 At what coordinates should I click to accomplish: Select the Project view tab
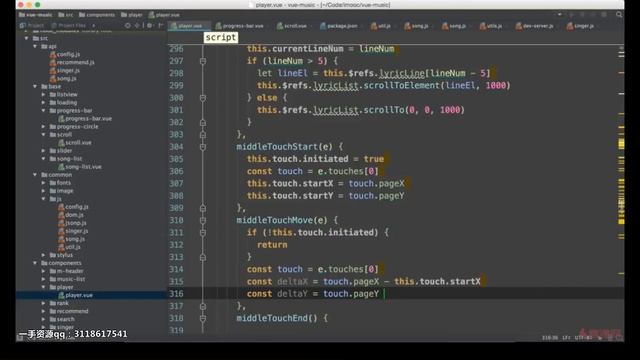32,25
